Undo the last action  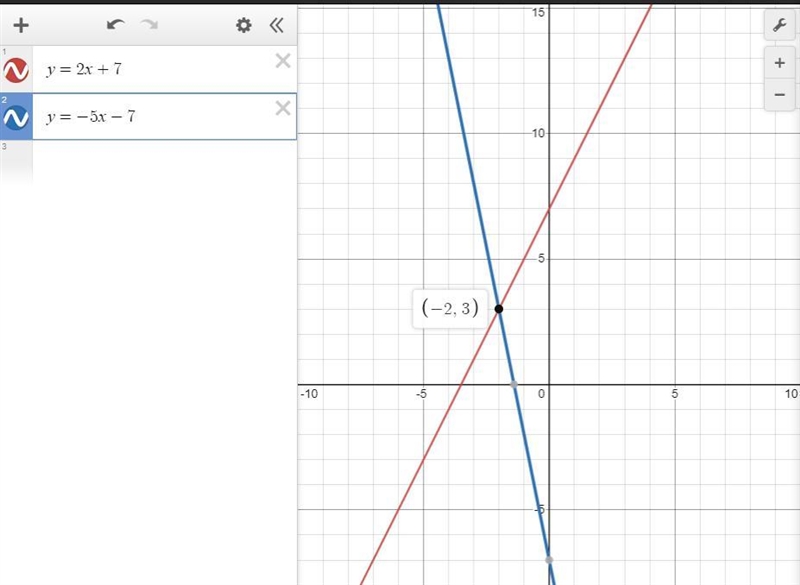point(116,24)
